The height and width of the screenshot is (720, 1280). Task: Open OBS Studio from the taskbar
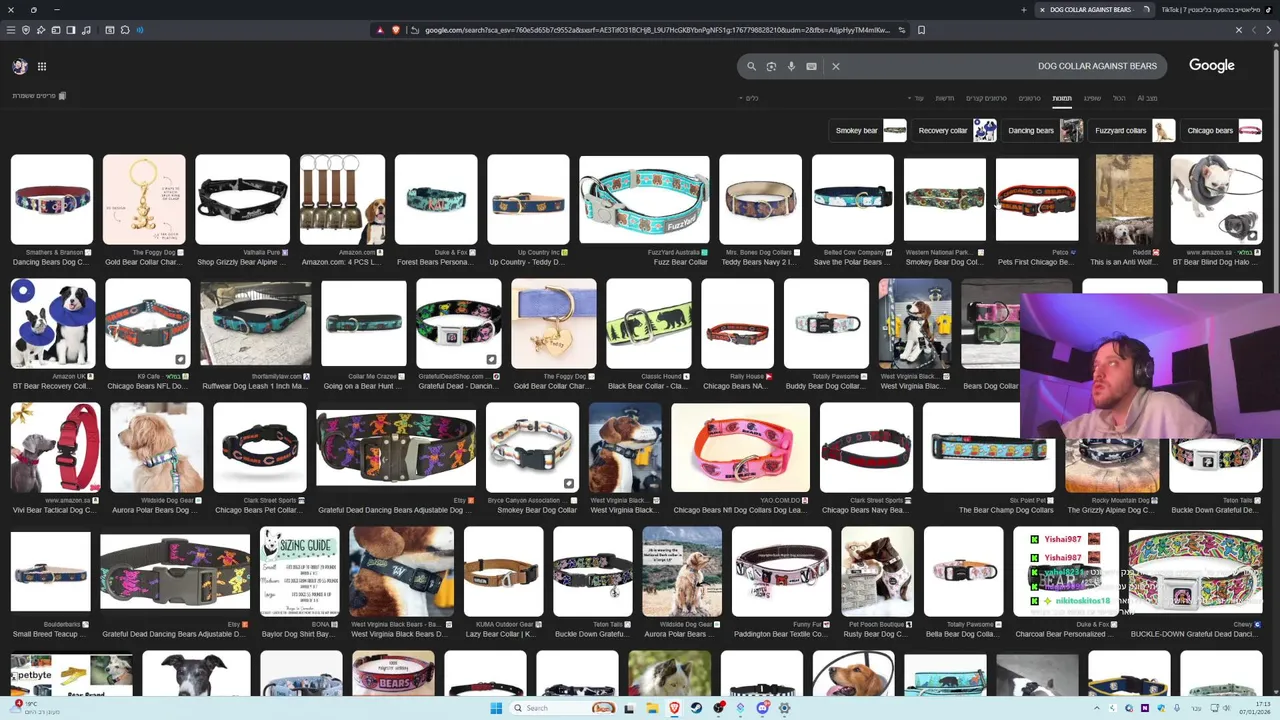click(718, 708)
